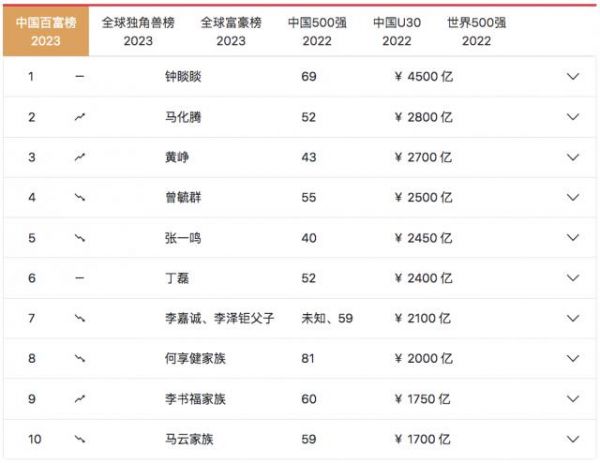Viewport: 600px width, 463px height.
Task: Expand the 丁磊 row with the chevron
Action: click(573, 278)
